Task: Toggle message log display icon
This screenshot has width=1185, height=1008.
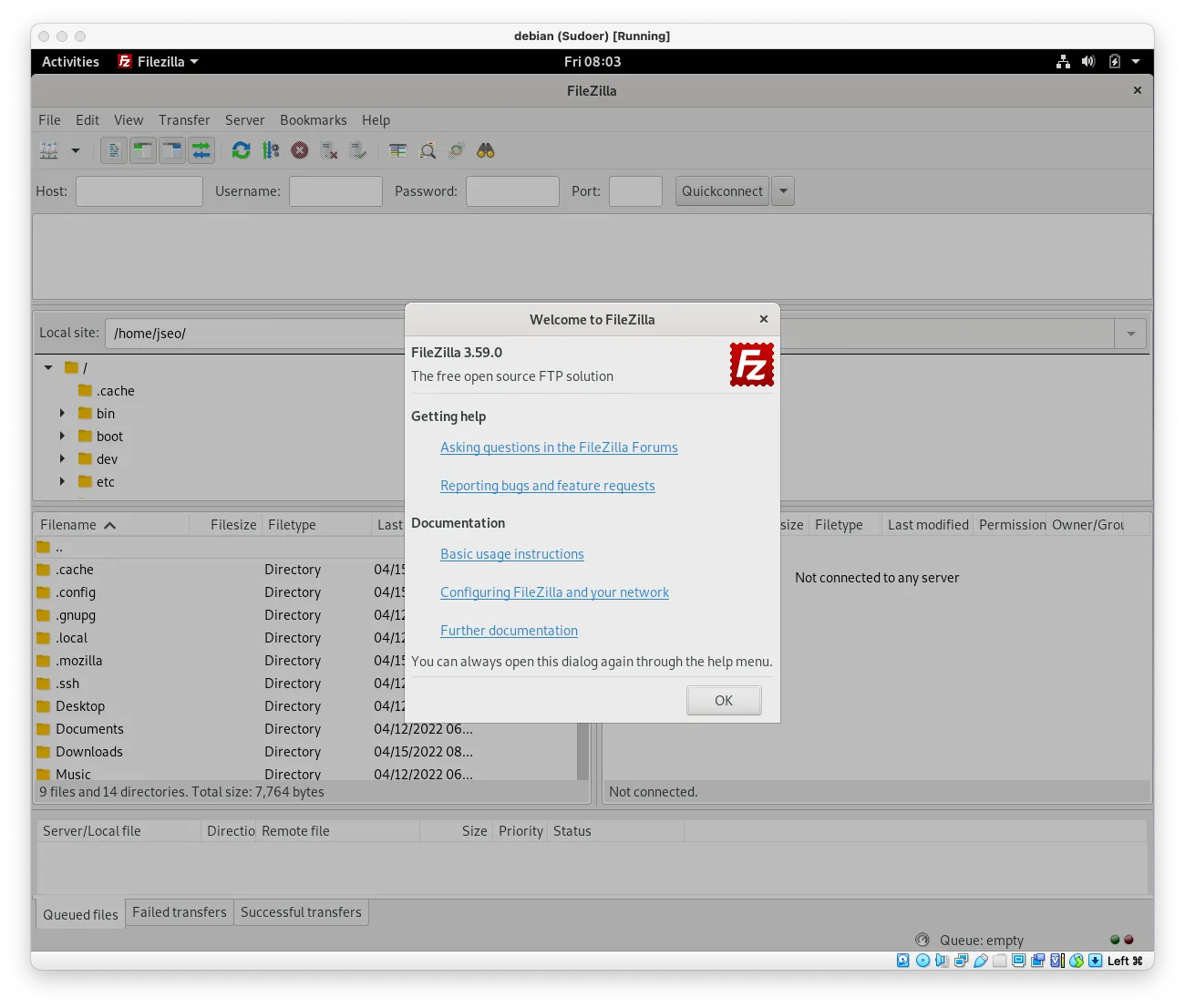Action: point(114,150)
